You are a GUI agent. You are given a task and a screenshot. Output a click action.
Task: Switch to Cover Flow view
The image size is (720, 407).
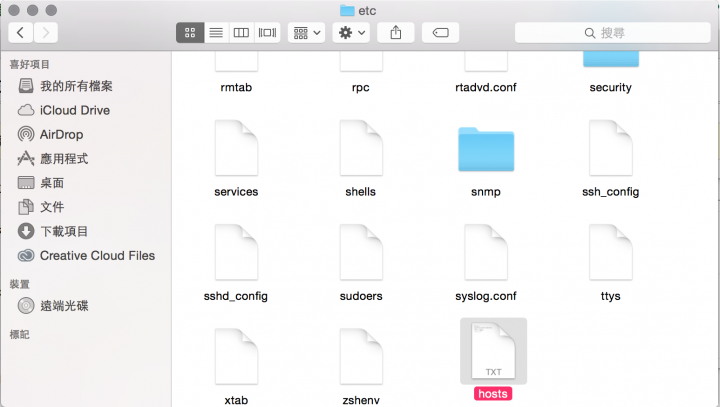[267, 33]
